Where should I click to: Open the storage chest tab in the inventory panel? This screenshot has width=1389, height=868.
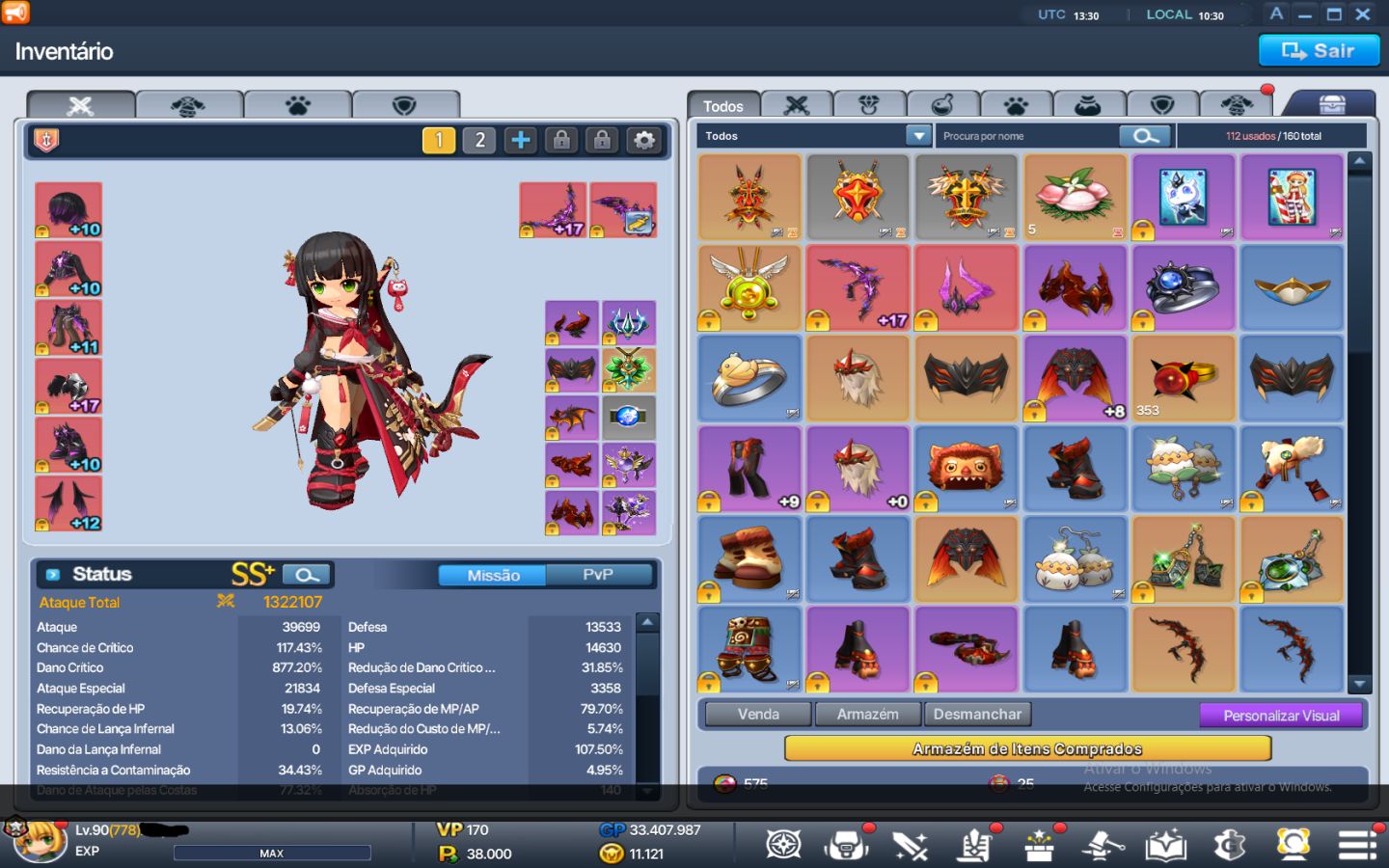tap(1332, 104)
